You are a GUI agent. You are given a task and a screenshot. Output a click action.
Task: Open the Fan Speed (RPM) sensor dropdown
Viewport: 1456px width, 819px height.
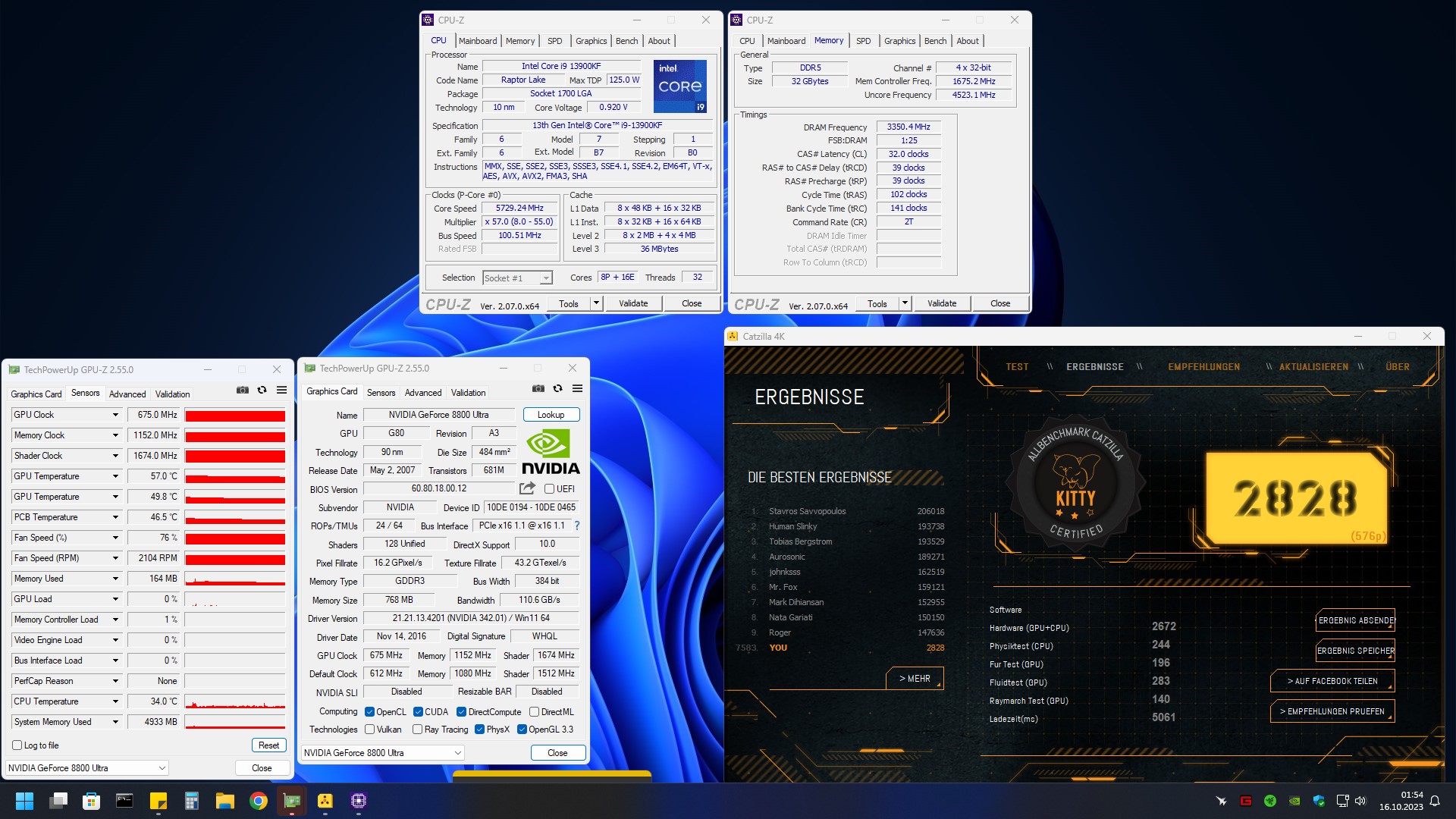(x=115, y=558)
